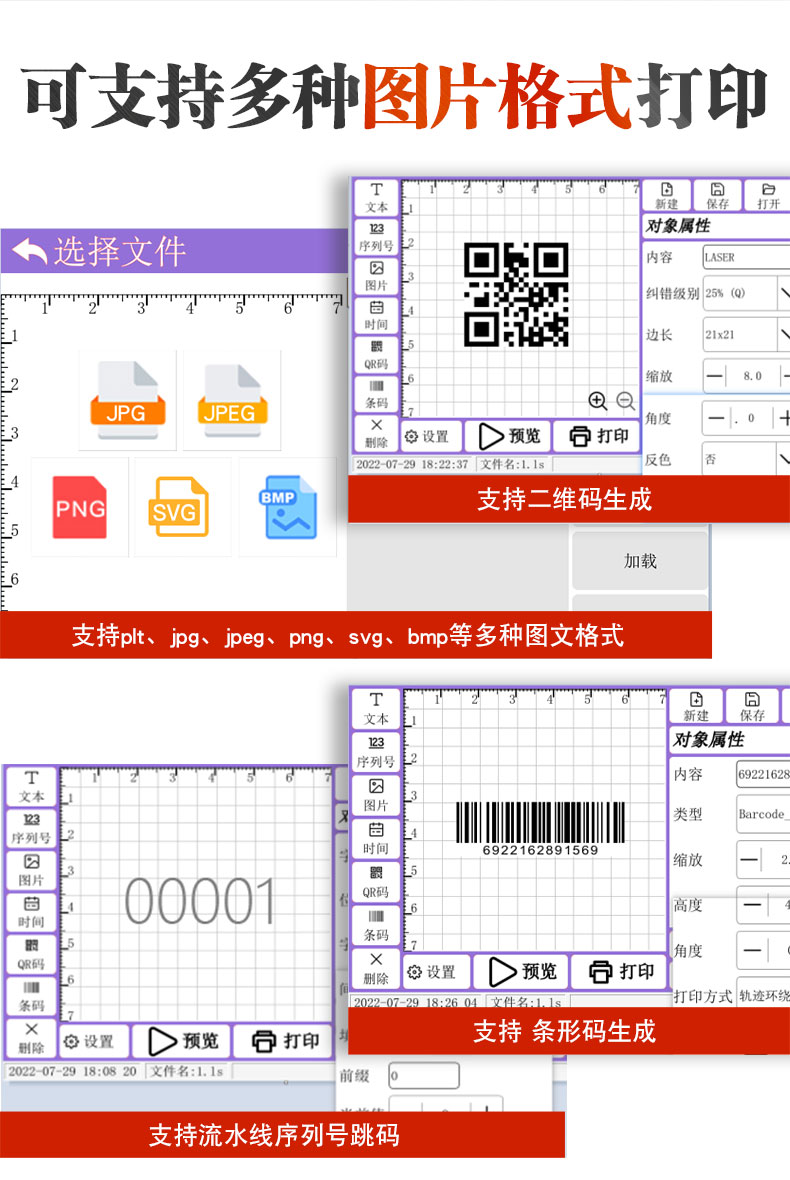Open the 类型 Barcode_ dropdown
790x1180 pixels.
(763, 814)
